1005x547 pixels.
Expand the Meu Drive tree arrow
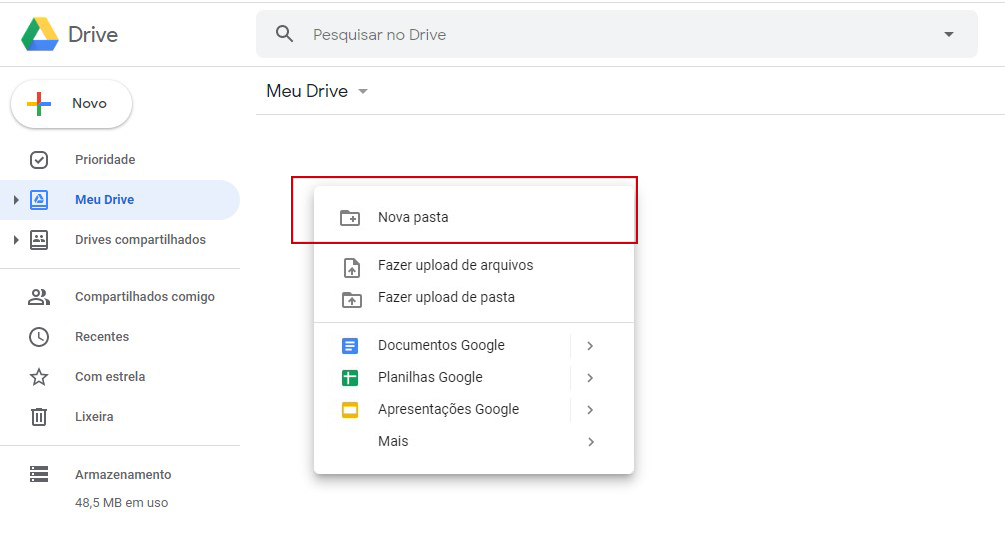tap(16, 200)
